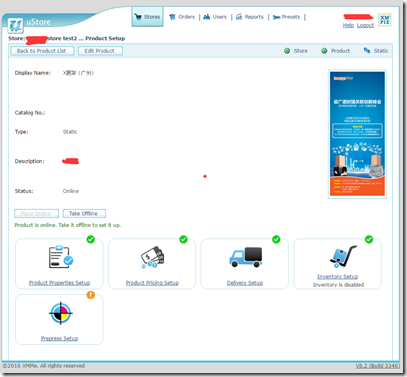Open the Product Properties Setup link

59,283
